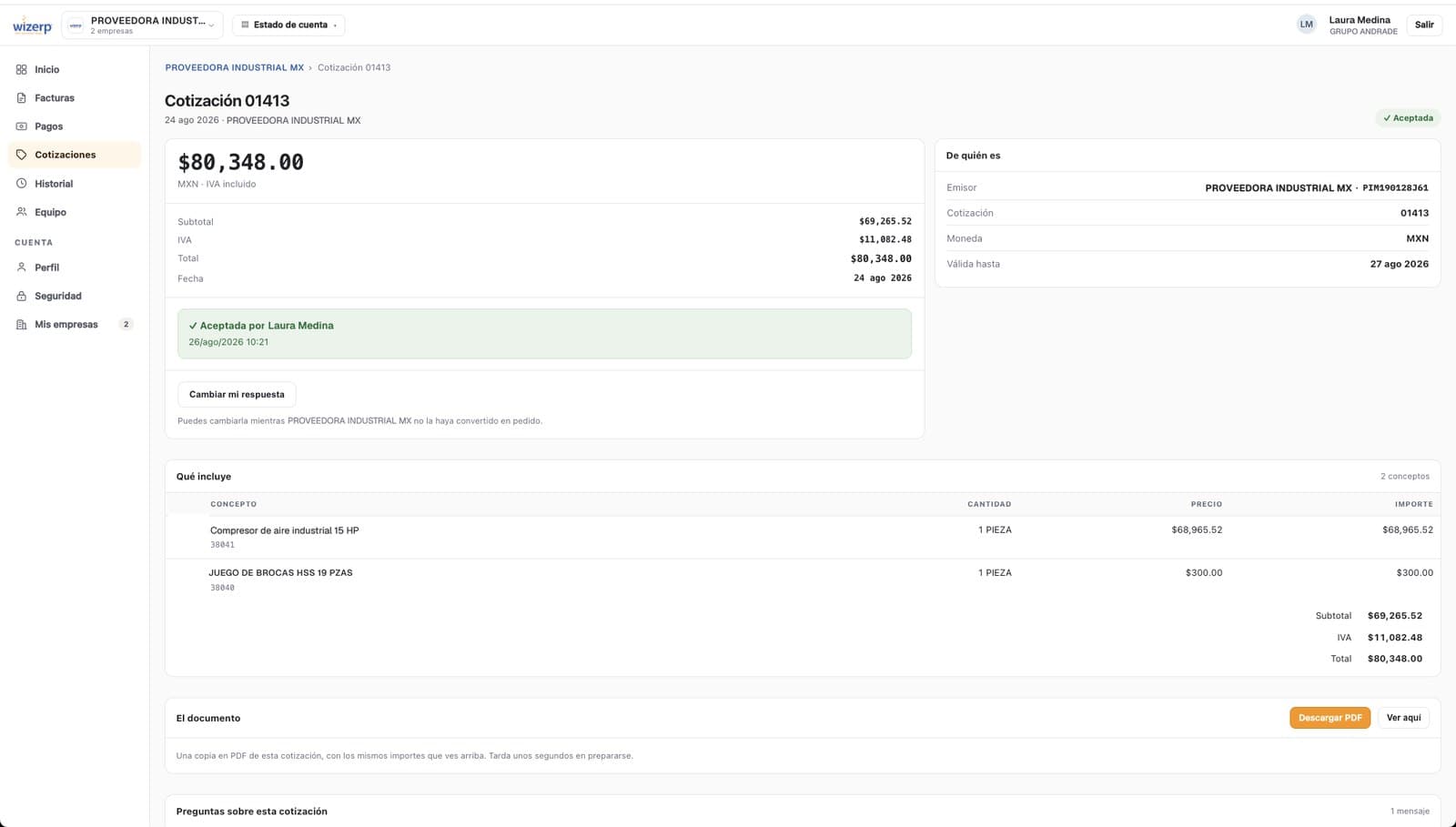Click the Salir button

click(1424, 25)
